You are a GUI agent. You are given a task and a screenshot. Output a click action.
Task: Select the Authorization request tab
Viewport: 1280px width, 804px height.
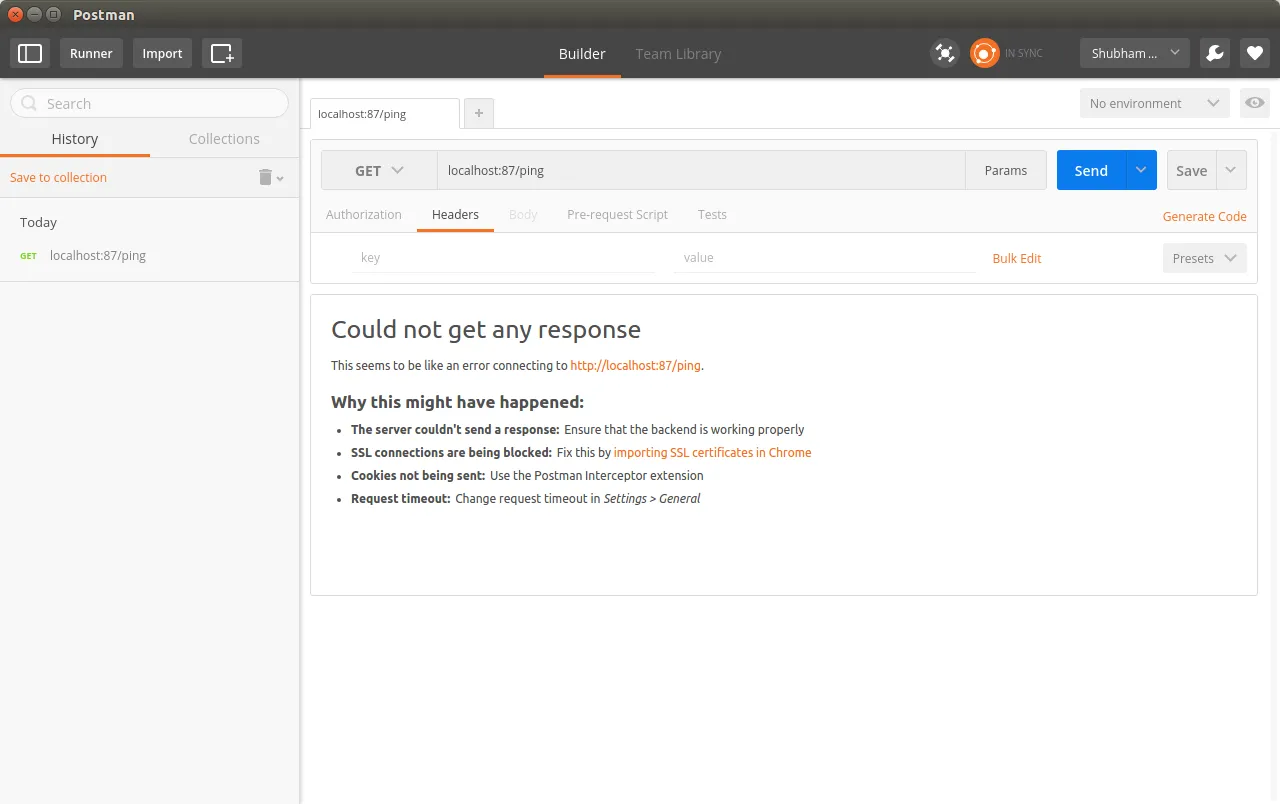[x=364, y=214]
